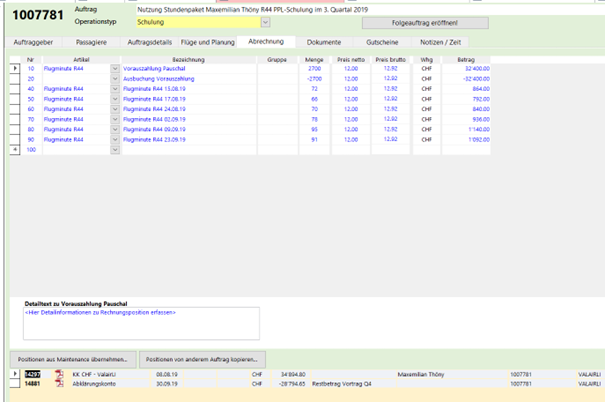This screenshot has width=605, height=402.
Task: Select the Gutscheine tab
Action: click(383, 43)
